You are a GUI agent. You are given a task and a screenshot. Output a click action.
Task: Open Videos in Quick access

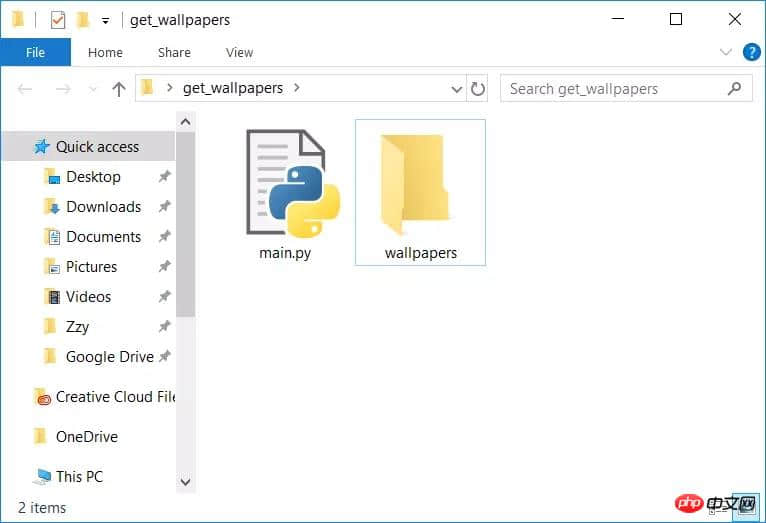88,297
